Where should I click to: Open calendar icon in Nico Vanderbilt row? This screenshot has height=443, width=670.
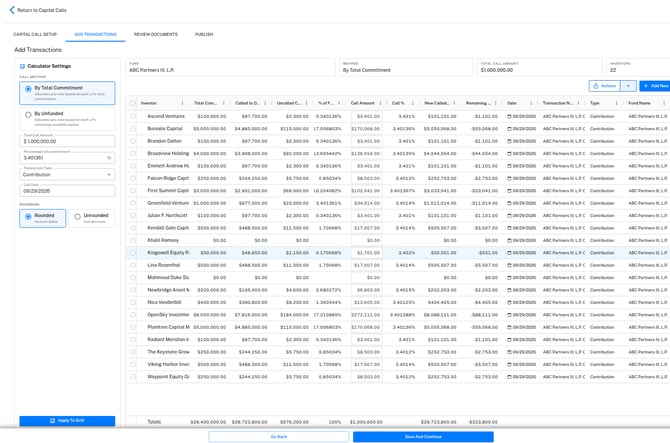509,302
